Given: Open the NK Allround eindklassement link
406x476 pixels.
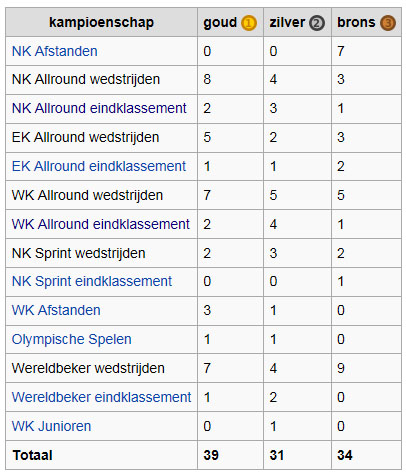Looking at the screenshot, I should coord(99,108).
